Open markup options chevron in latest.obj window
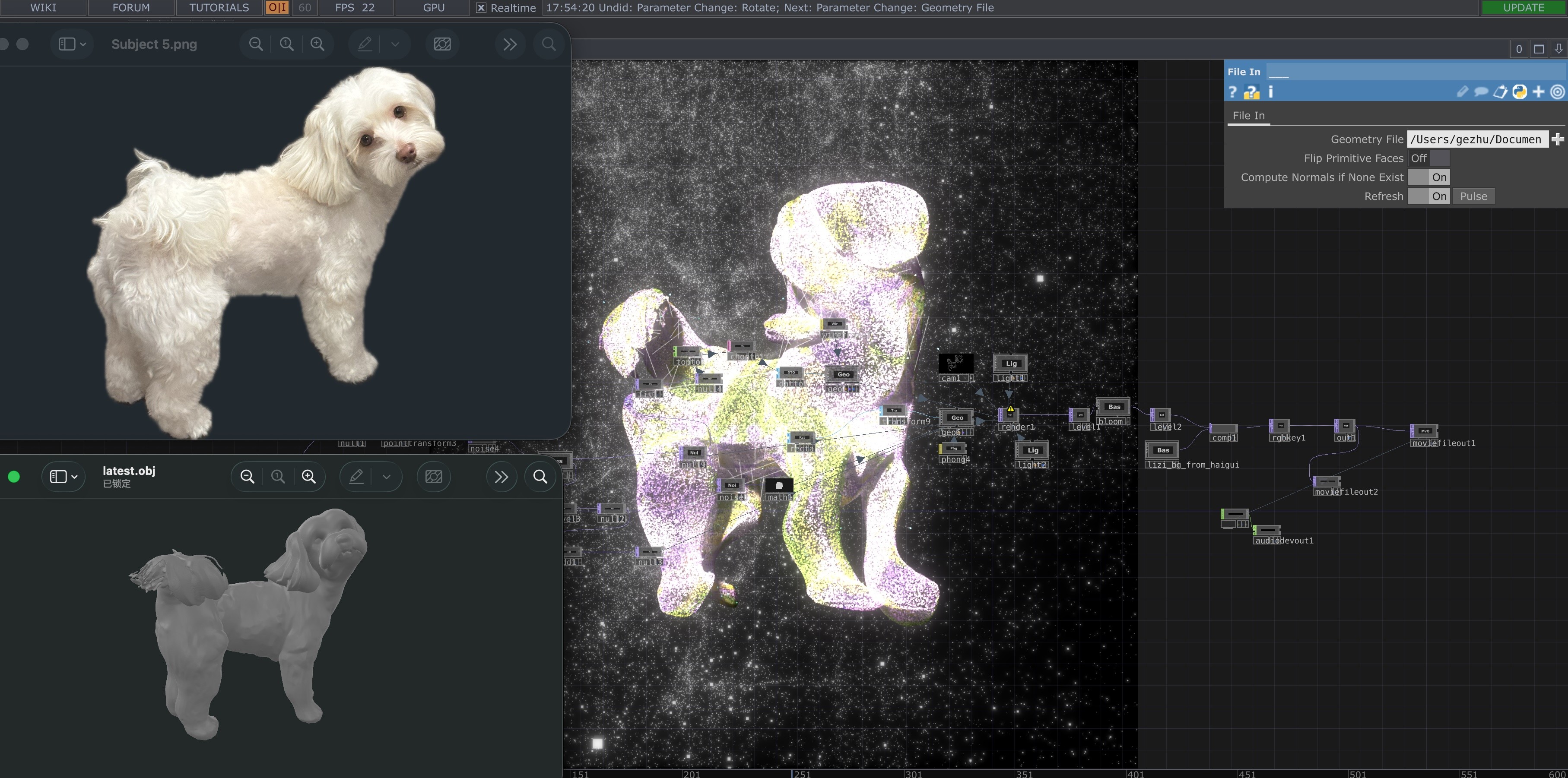1568x778 pixels. tap(387, 476)
